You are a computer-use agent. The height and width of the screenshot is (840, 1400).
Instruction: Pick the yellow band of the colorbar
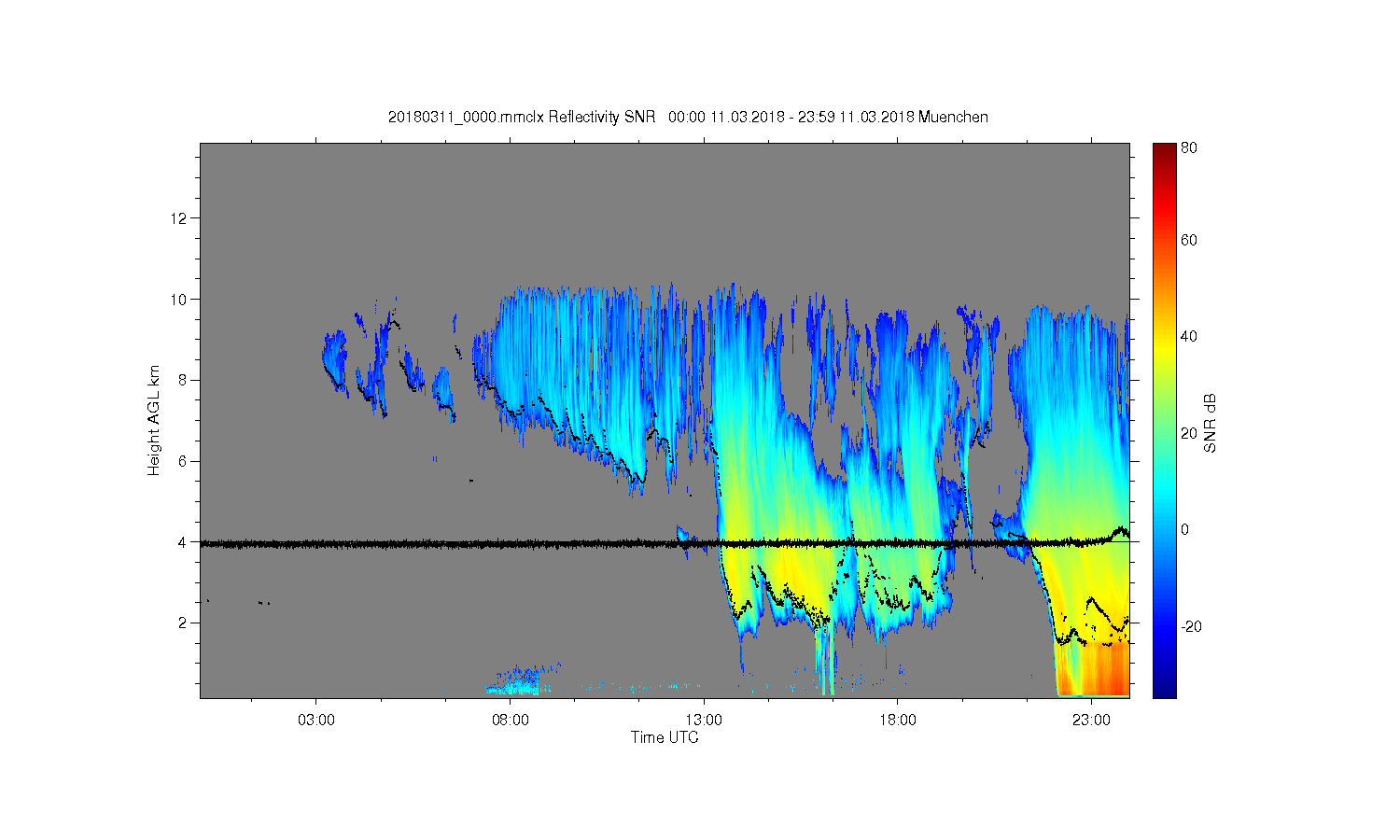(1164, 347)
